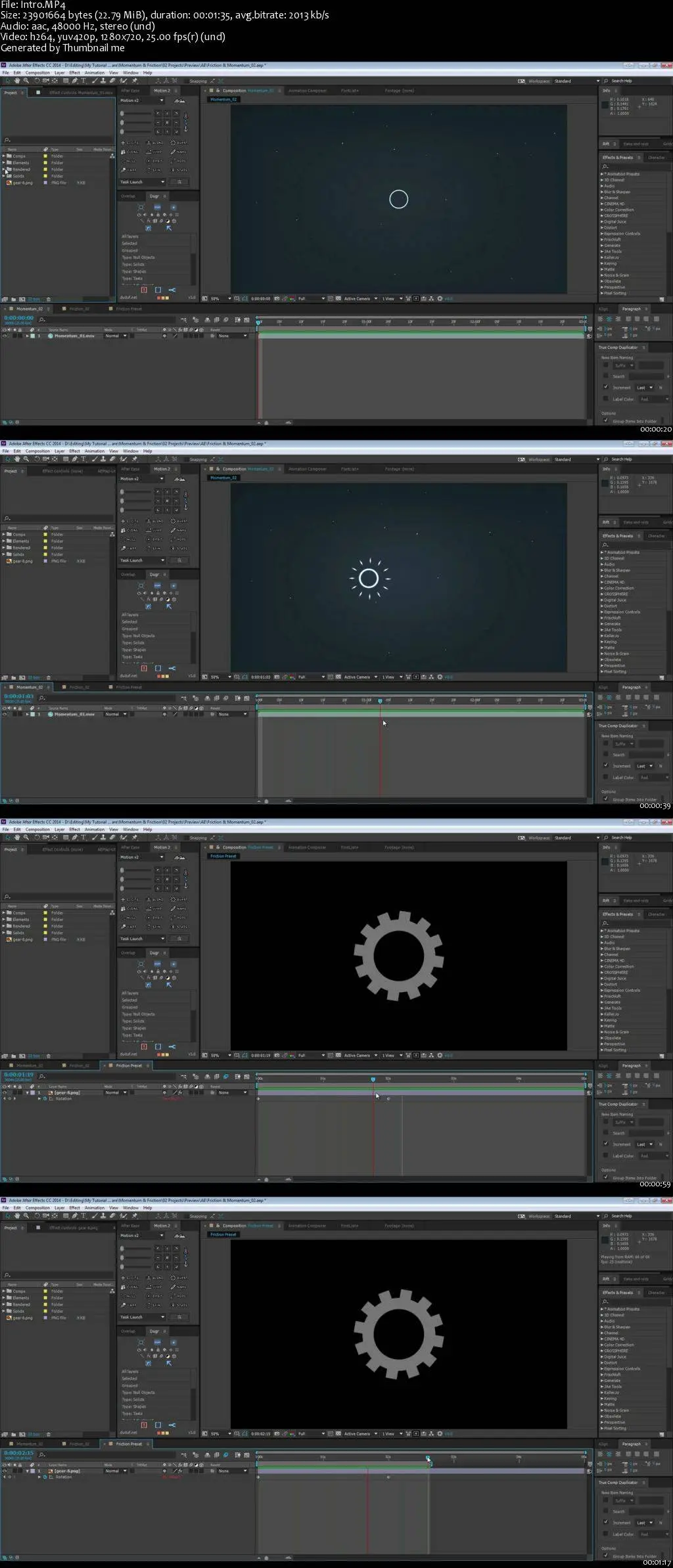The height and width of the screenshot is (1568, 673).
Task: Click reset exposure icon in 00:00:59 viewer footer
Action: coord(440,1056)
